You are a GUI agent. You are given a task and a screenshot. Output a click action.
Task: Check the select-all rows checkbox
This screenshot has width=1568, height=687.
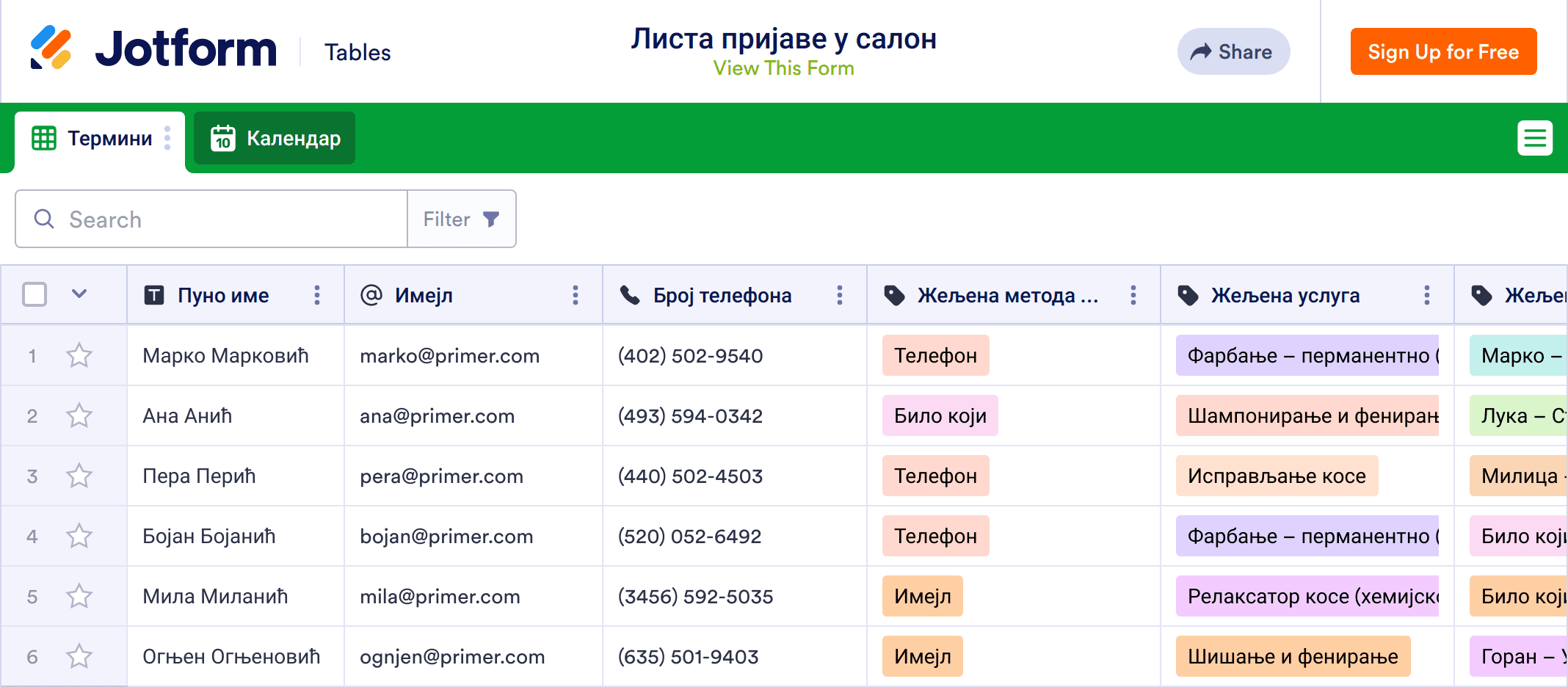click(35, 294)
